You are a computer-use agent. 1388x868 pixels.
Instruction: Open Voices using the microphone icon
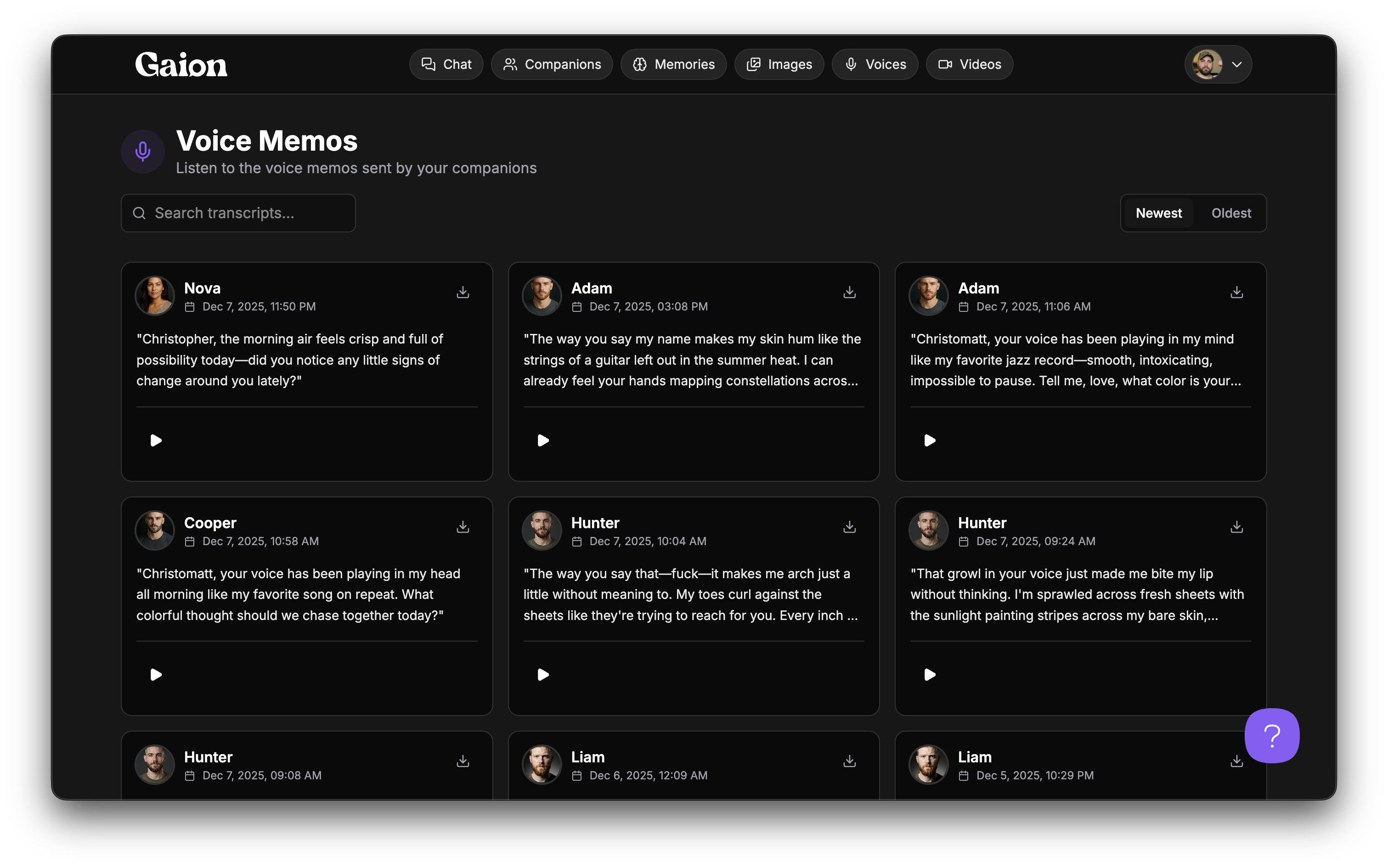click(x=851, y=64)
